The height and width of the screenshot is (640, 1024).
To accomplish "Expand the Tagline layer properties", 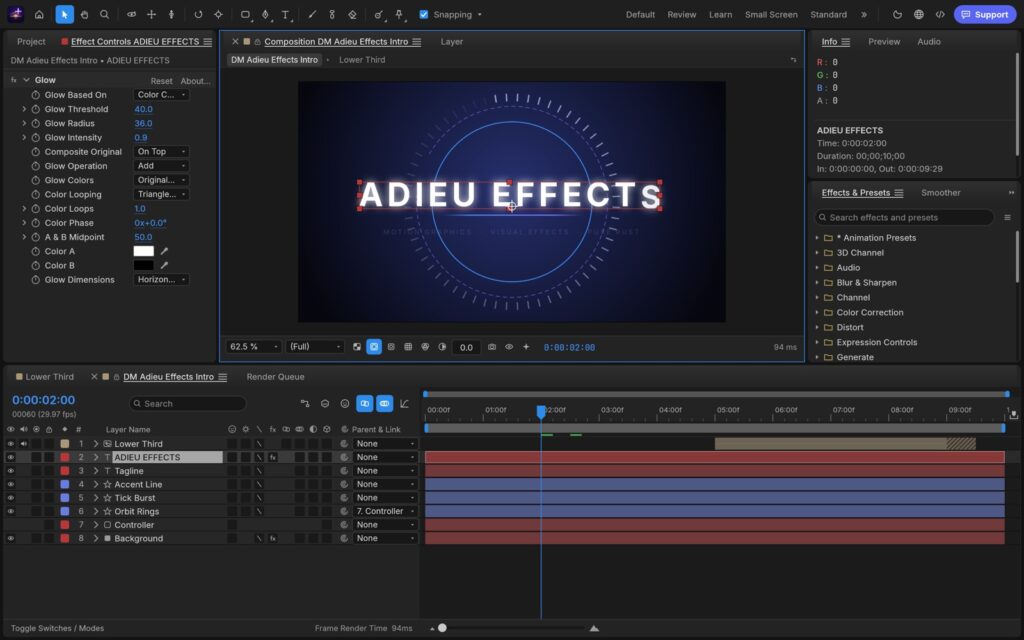I will 96,471.
